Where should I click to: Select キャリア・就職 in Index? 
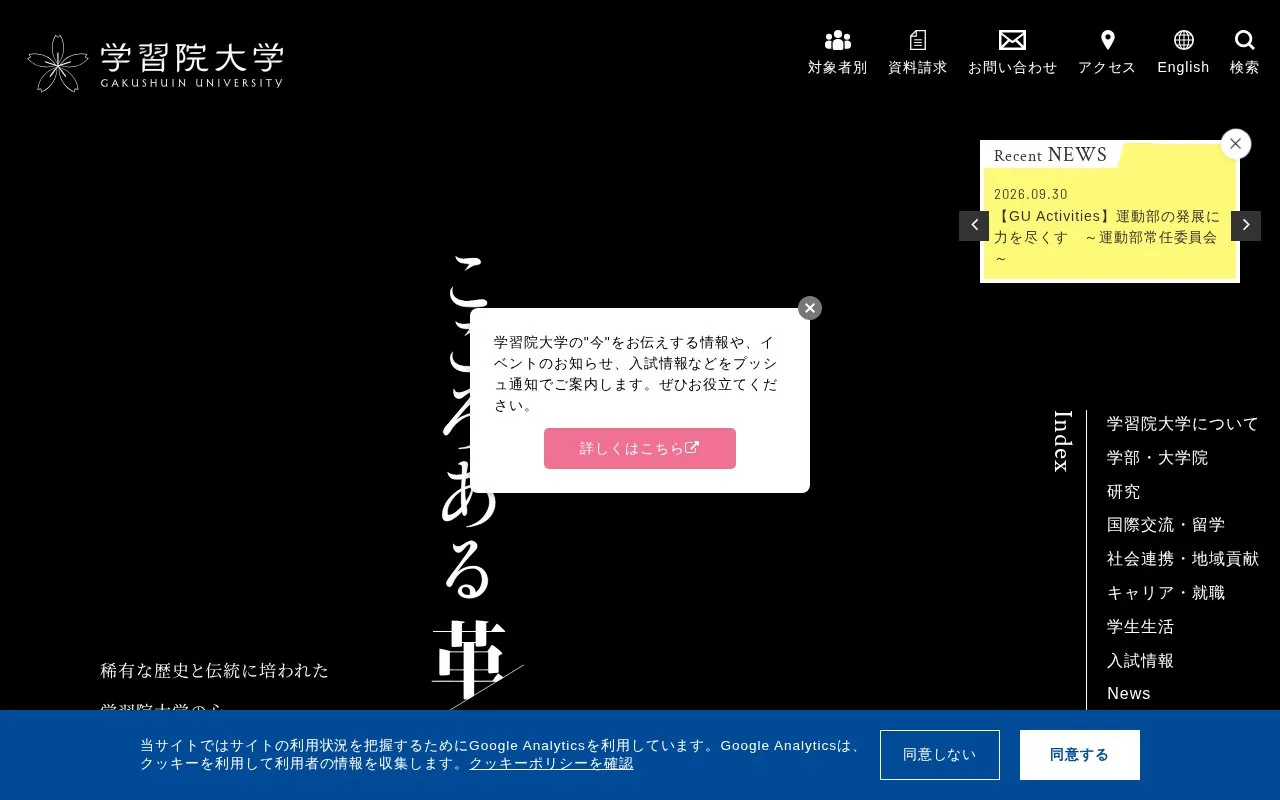coord(1166,593)
